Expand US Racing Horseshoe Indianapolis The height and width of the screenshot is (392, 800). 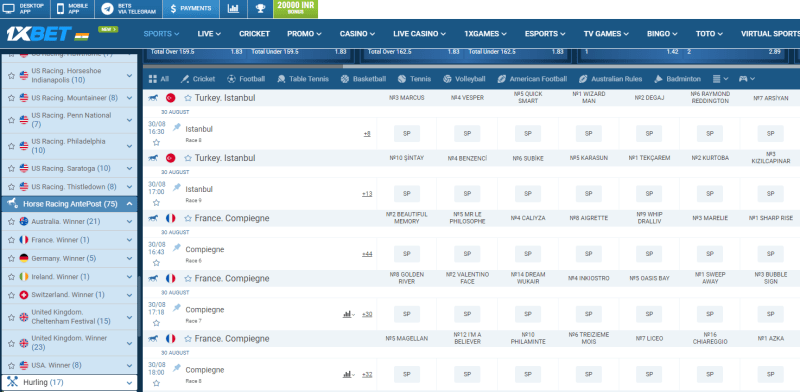tap(129, 76)
